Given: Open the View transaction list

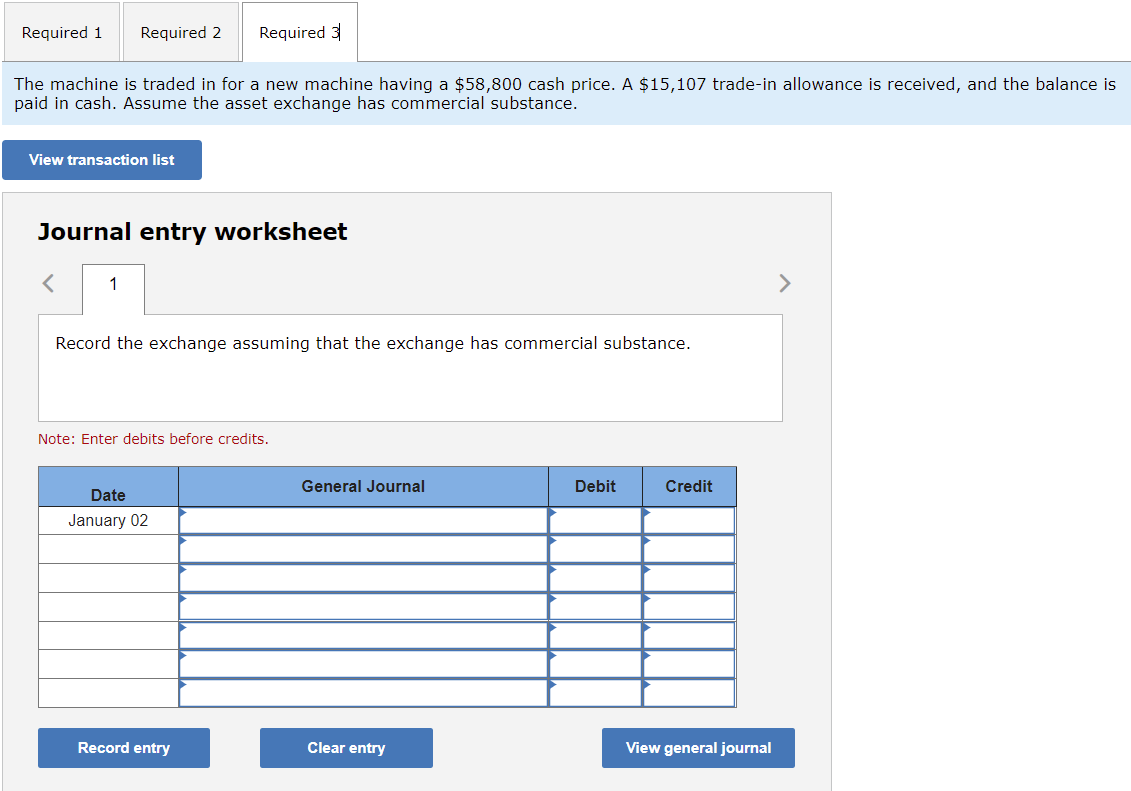Looking at the screenshot, I should (101, 160).
